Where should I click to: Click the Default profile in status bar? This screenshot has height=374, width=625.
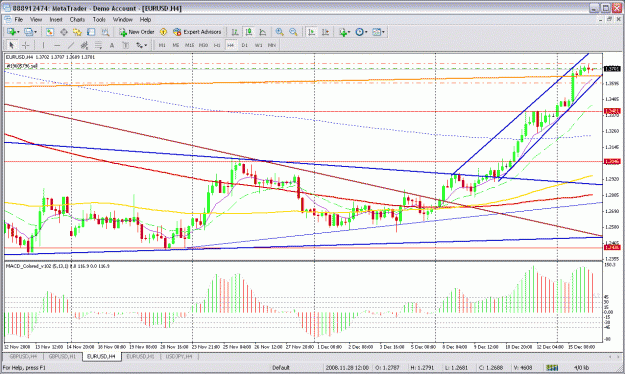281,368
